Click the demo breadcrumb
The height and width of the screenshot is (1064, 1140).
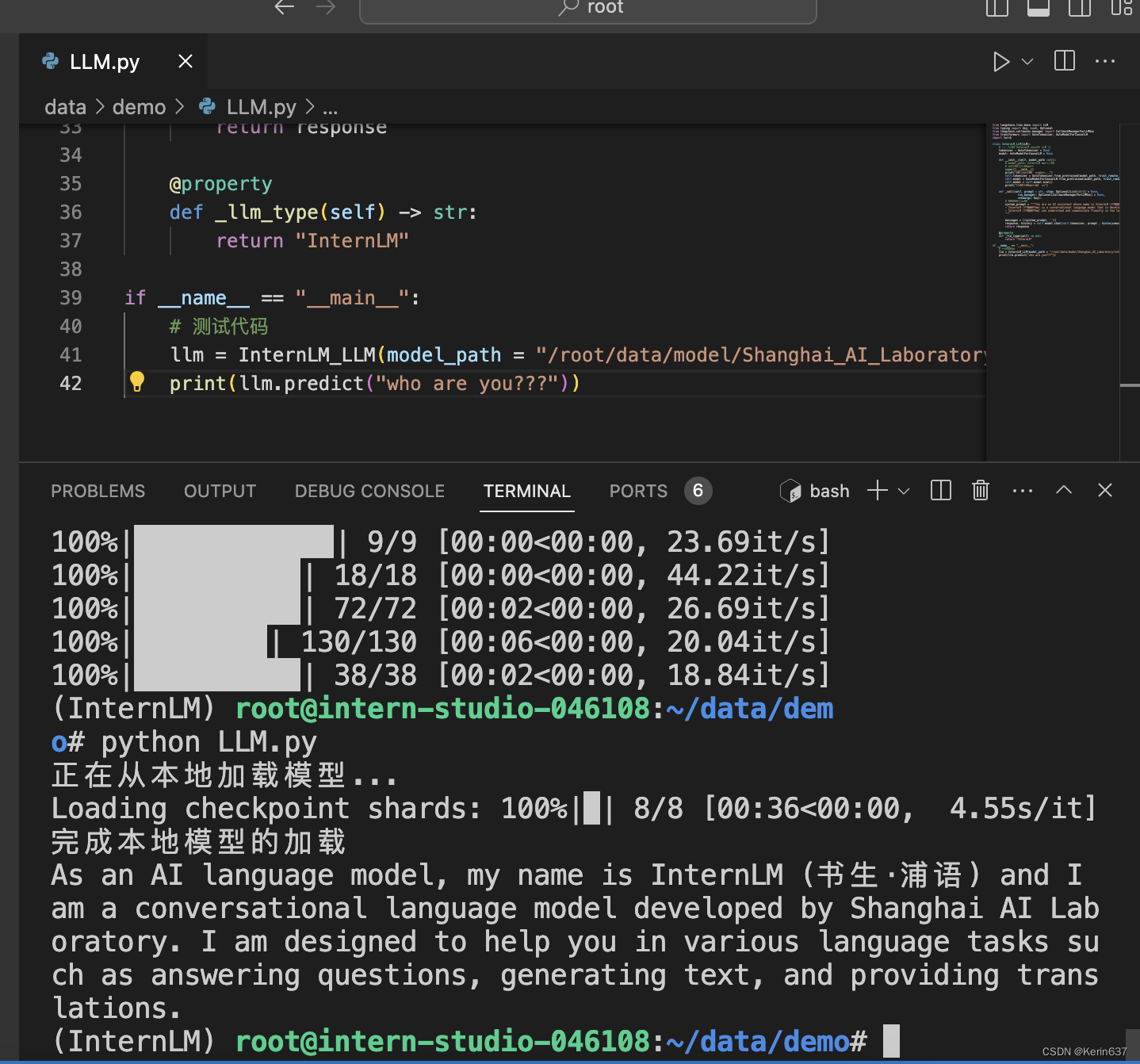point(139,107)
